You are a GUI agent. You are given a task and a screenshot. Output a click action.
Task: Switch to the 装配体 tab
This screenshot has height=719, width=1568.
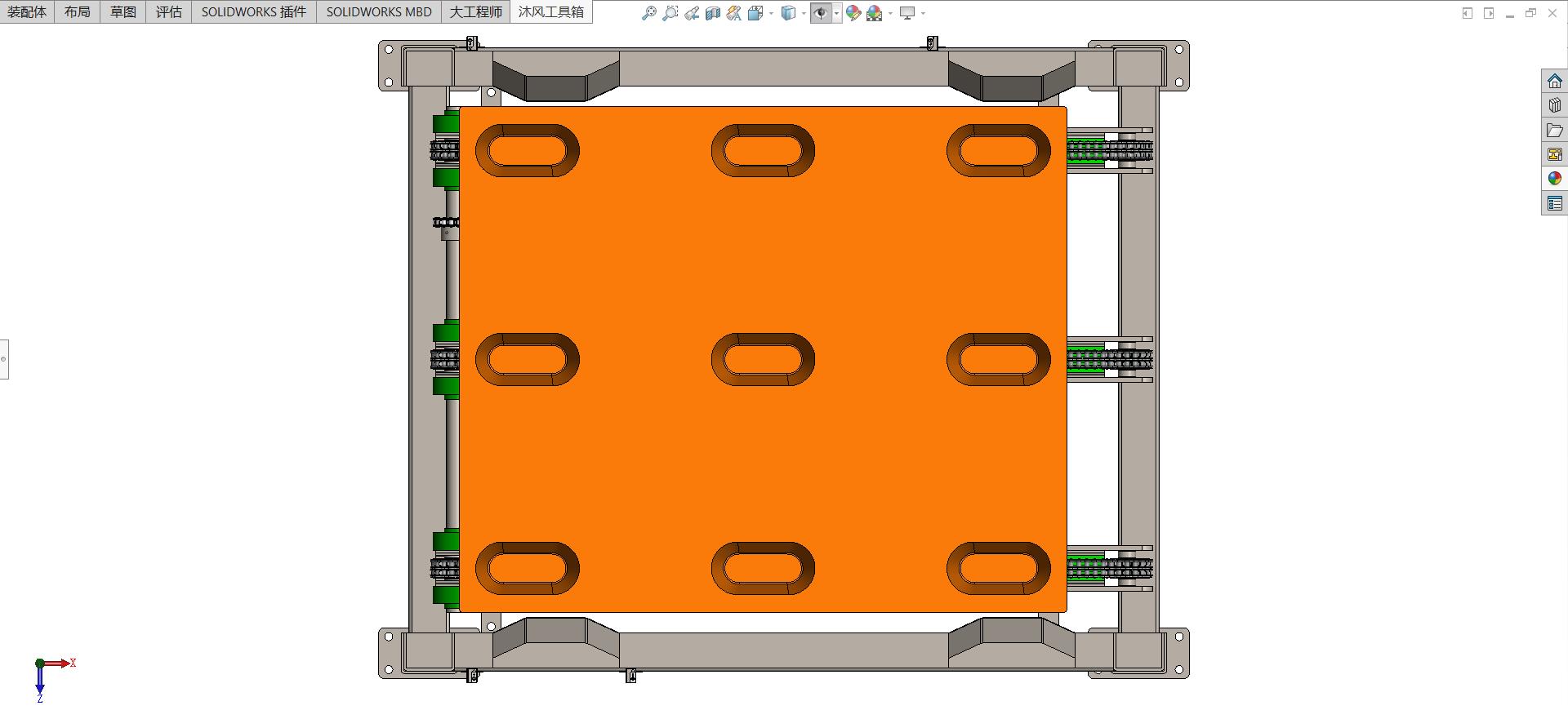tap(27, 12)
